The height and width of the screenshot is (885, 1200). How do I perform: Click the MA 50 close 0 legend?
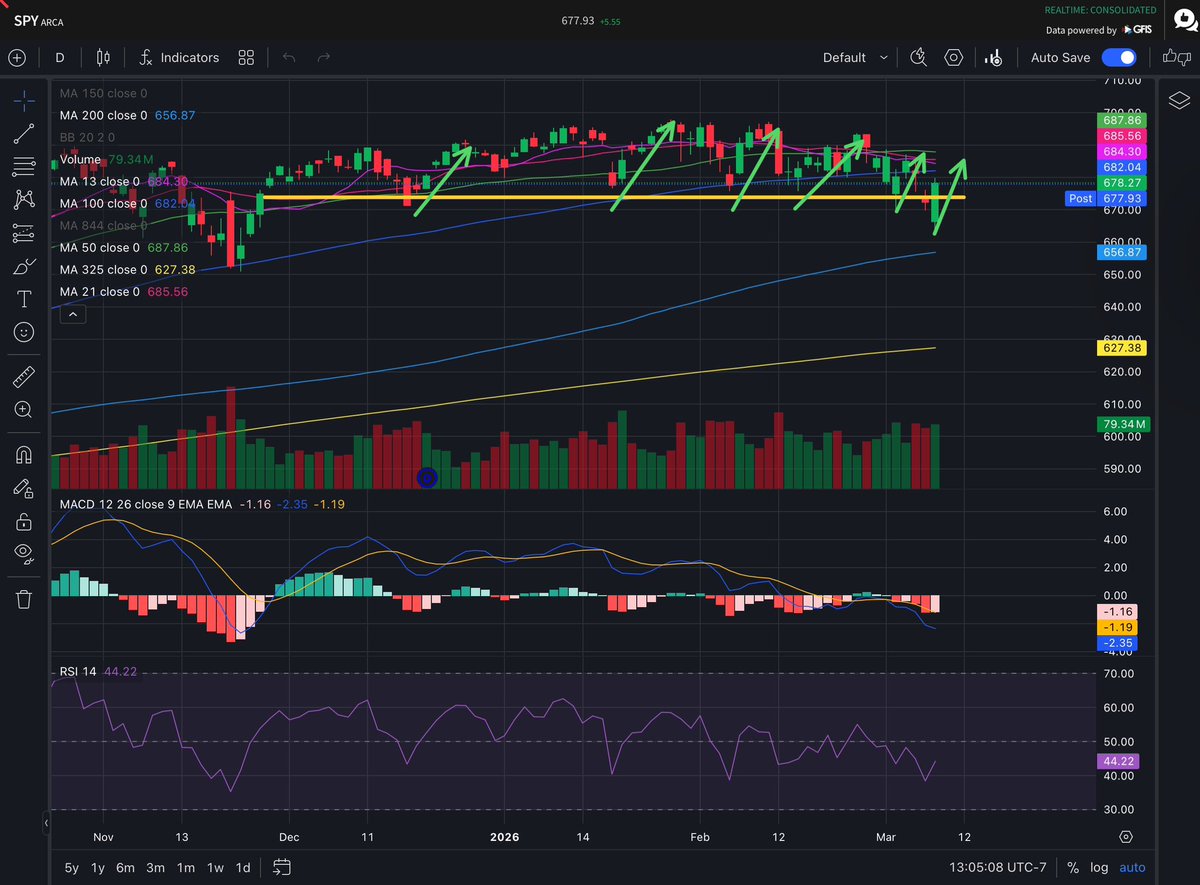click(x=100, y=247)
